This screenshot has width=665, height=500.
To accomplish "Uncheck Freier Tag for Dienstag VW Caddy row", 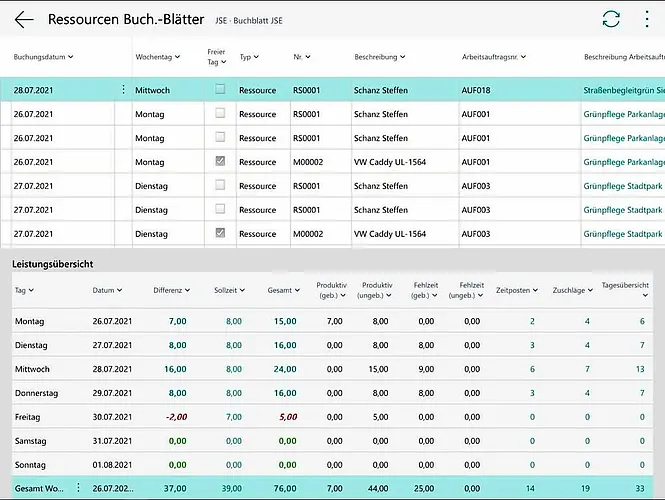I will 220,233.
